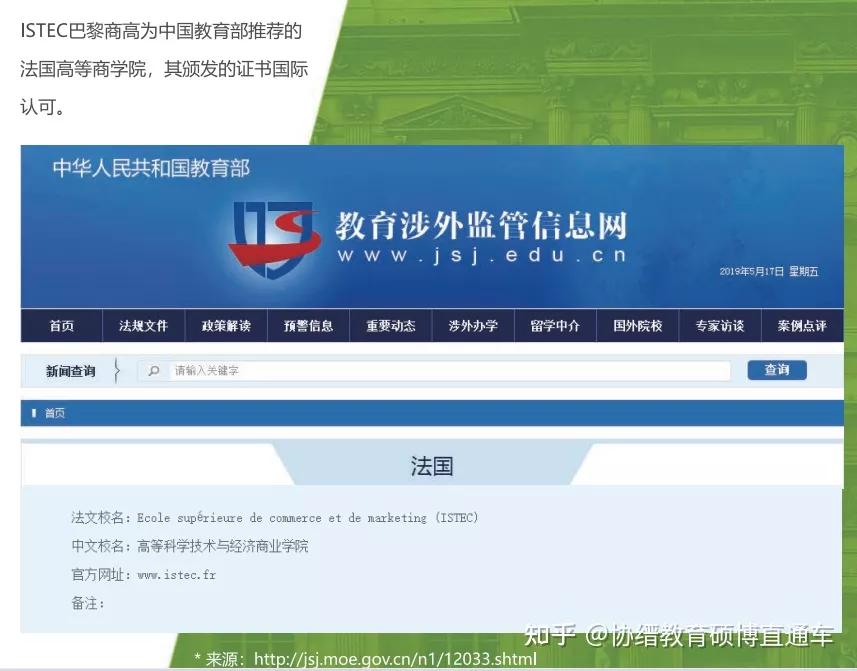Select 留学中介 in the navigation bar
The height and width of the screenshot is (671, 857).
[555, 325]
